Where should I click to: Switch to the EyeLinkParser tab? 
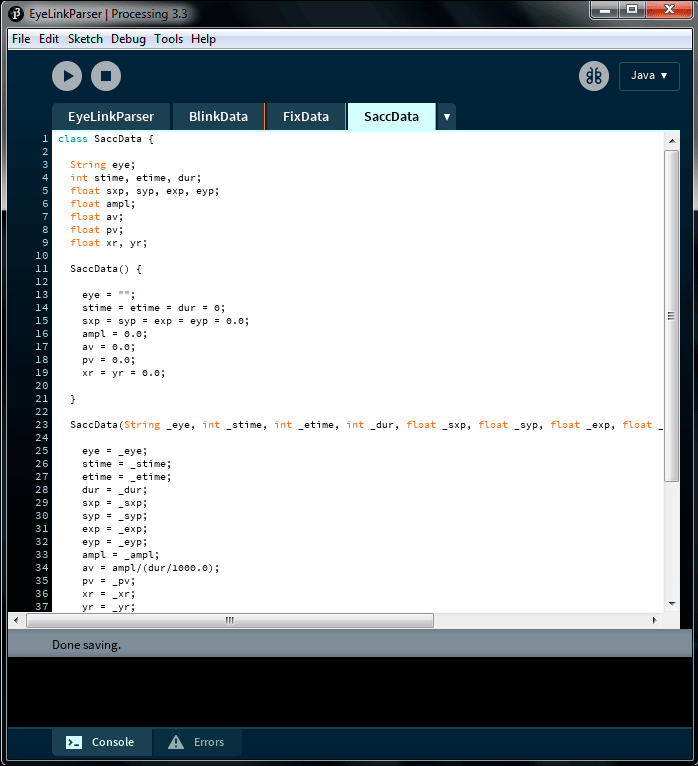tap(111, 117)
